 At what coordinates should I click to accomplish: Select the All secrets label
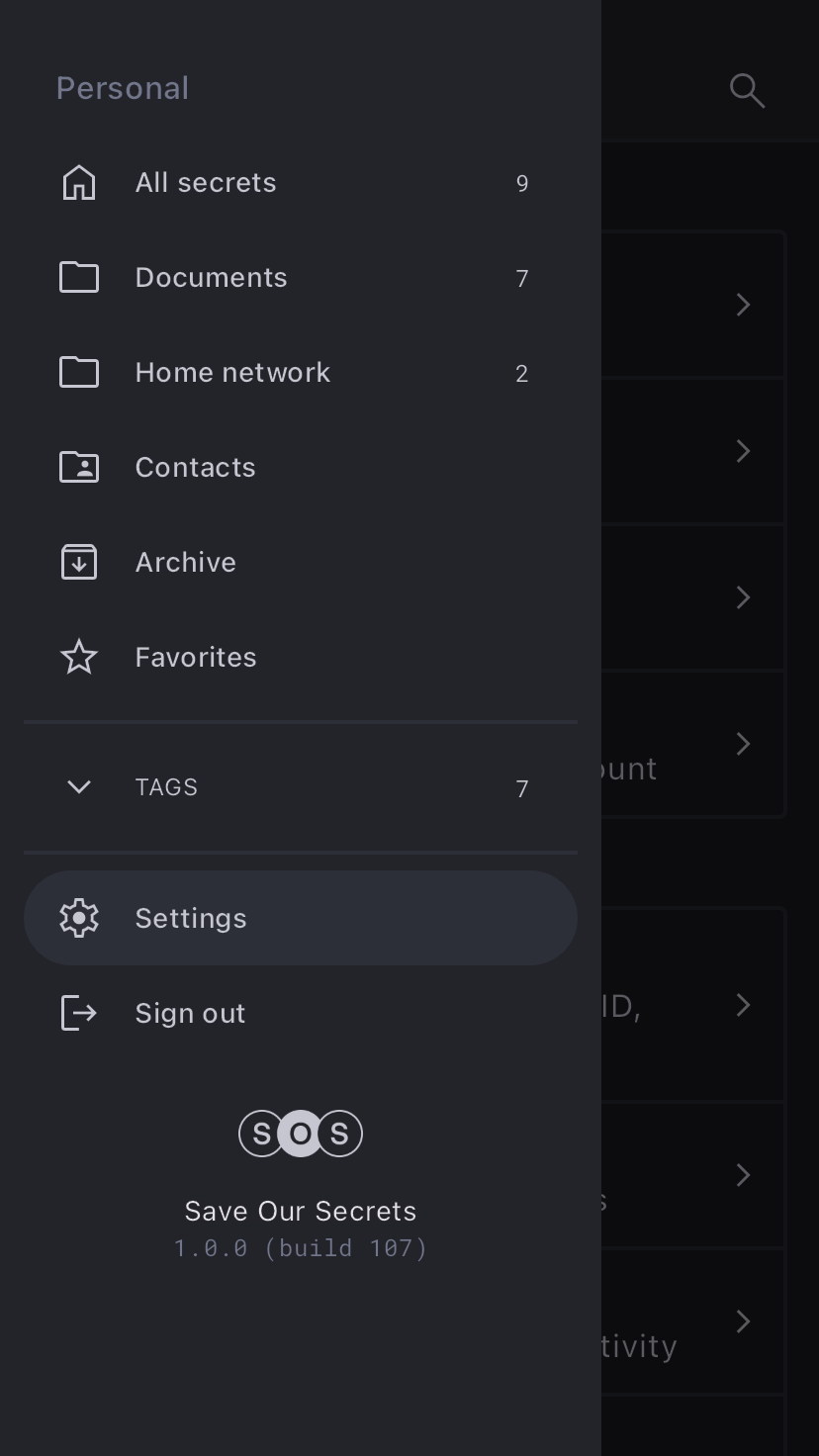click(x=206, y=183)
